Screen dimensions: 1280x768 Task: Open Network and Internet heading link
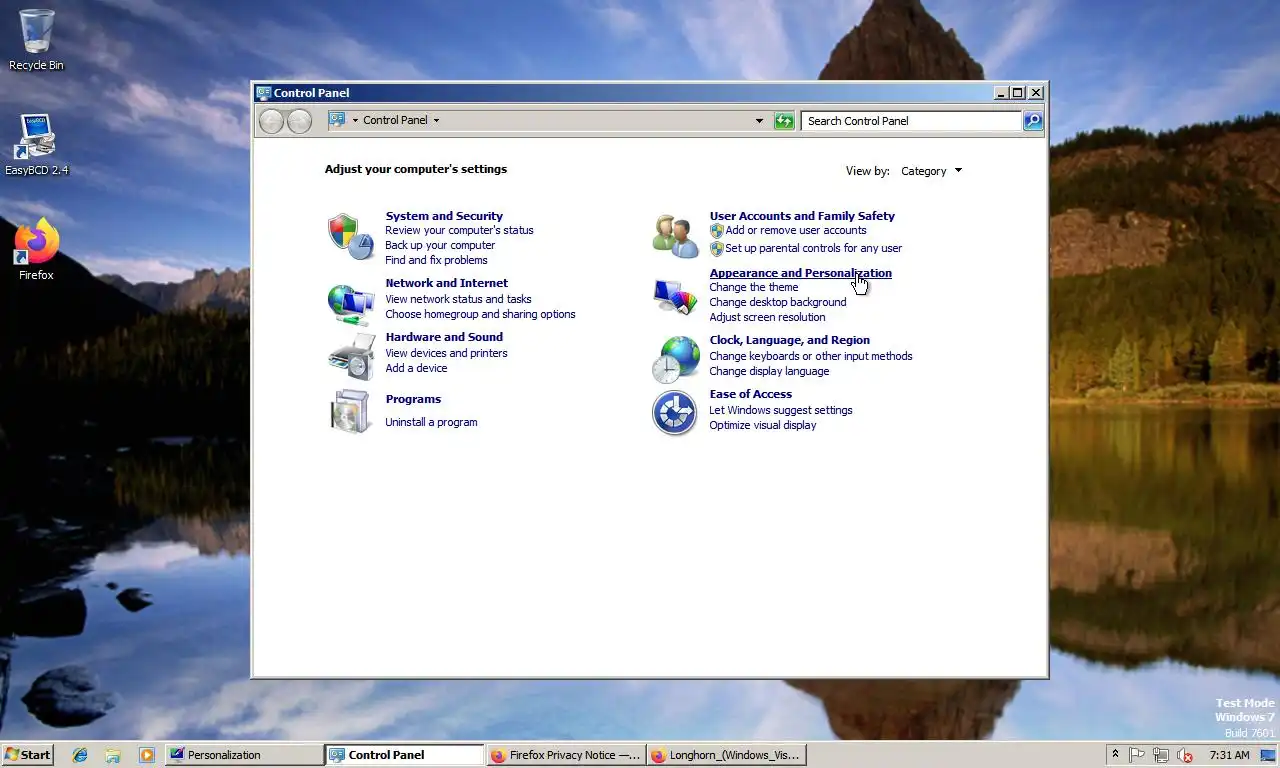click(446, 283)
